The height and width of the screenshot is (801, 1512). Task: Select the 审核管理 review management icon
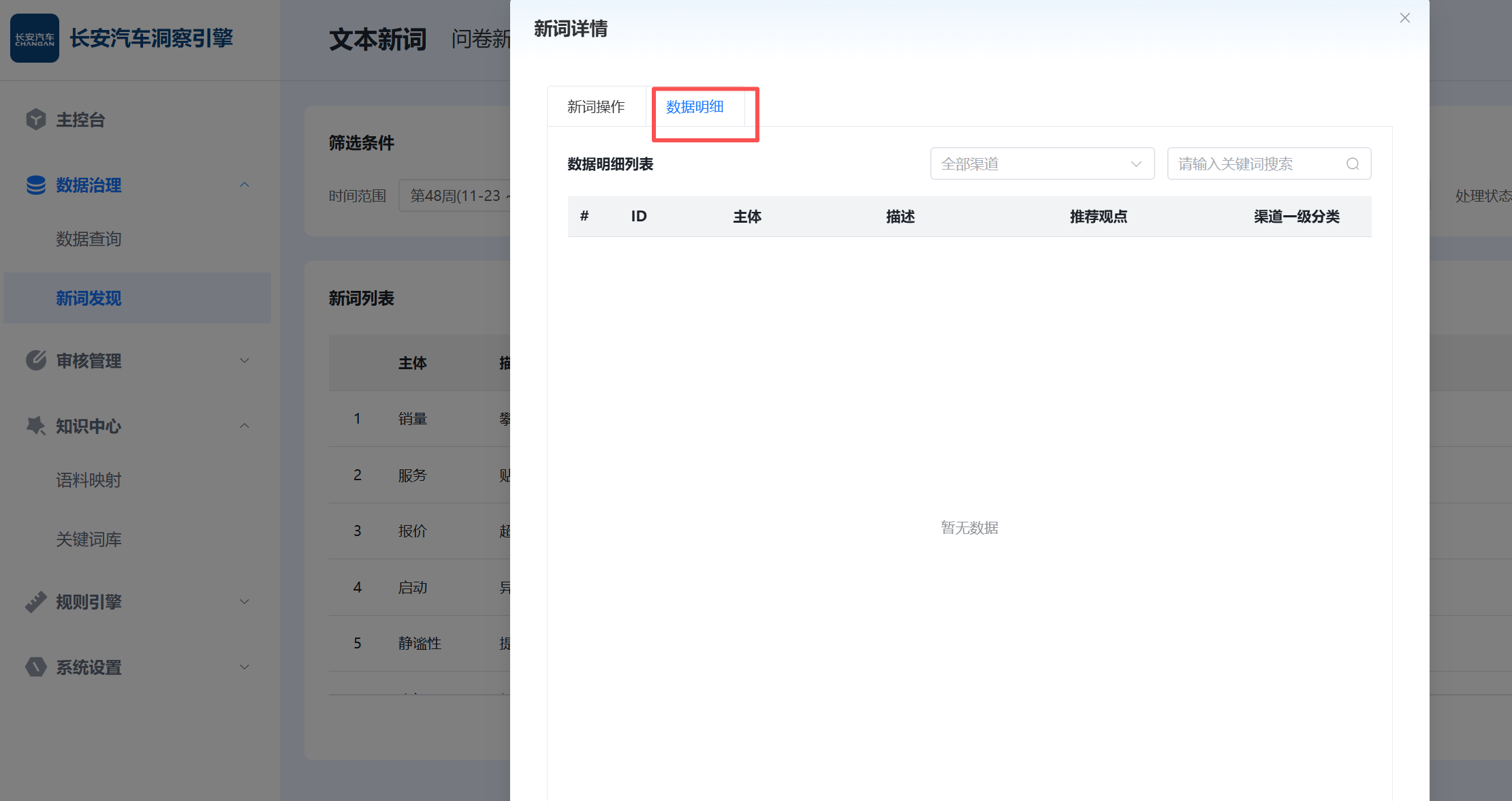click(35, 360)
